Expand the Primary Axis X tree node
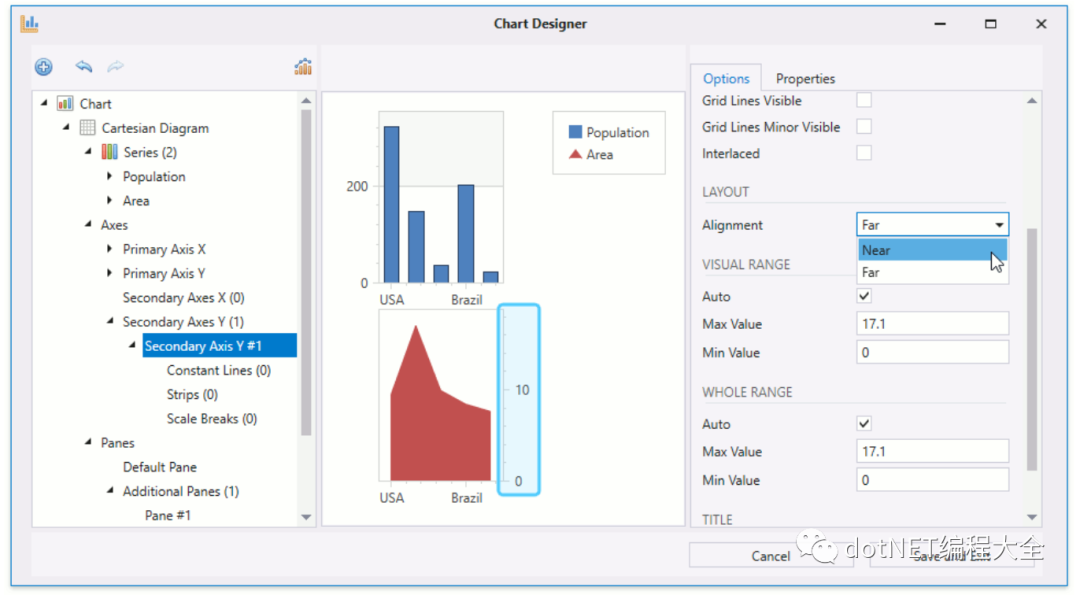1080x595 pixels. coord(110,249)
